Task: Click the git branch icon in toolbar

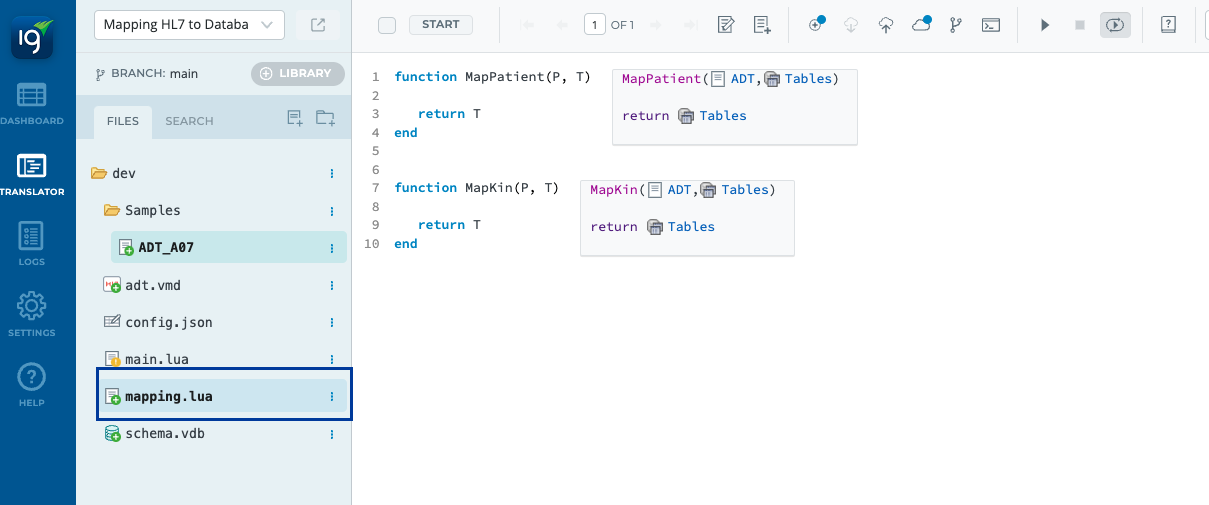Action: (x=955, y=25)
